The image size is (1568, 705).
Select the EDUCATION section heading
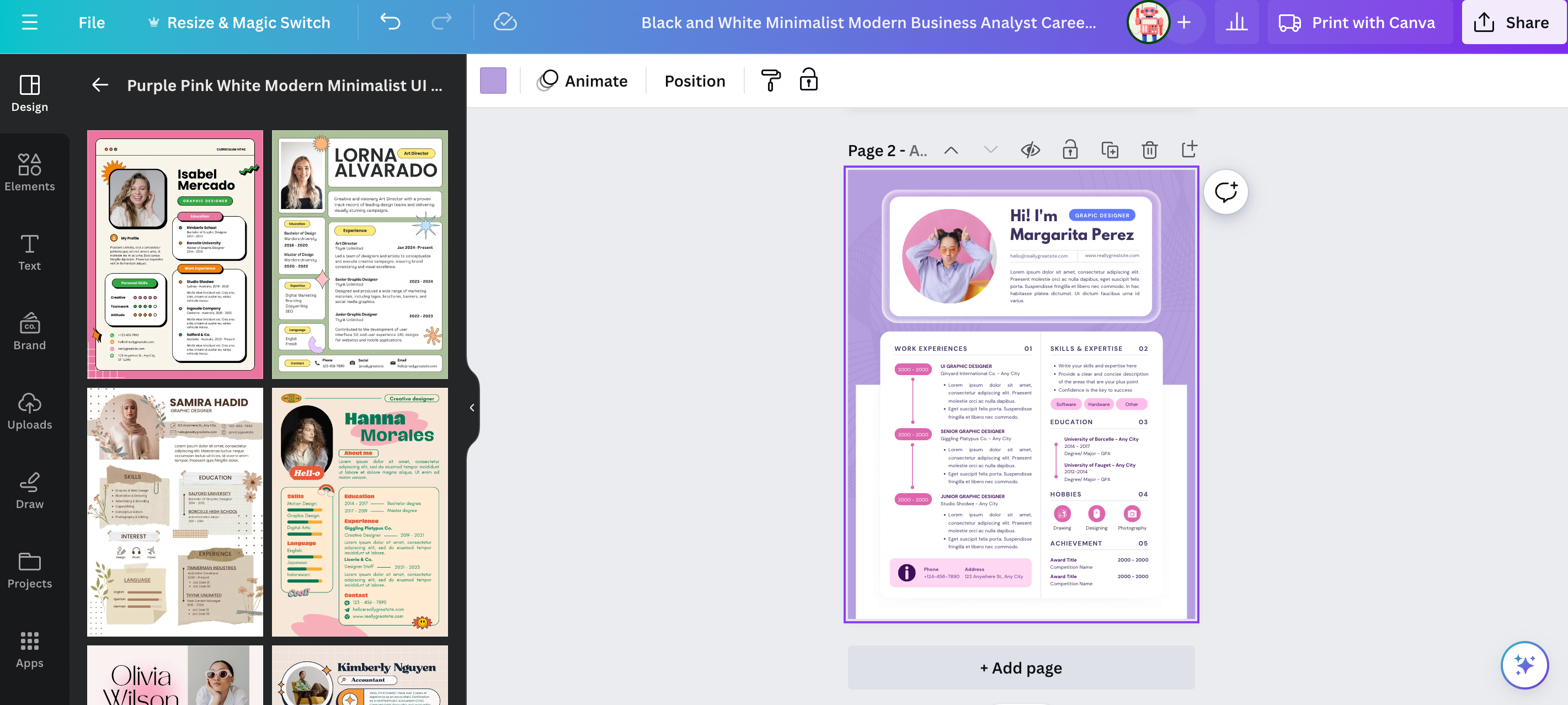pyautogui.click(x=1071, y=422)
